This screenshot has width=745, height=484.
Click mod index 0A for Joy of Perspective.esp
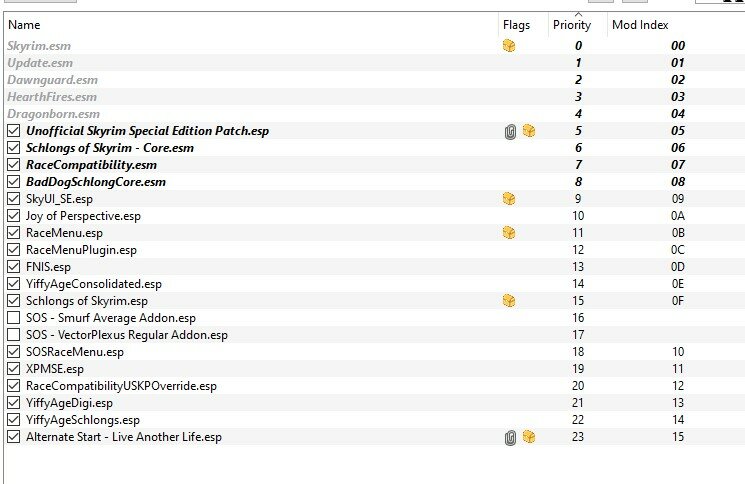[x=678, y=216]
